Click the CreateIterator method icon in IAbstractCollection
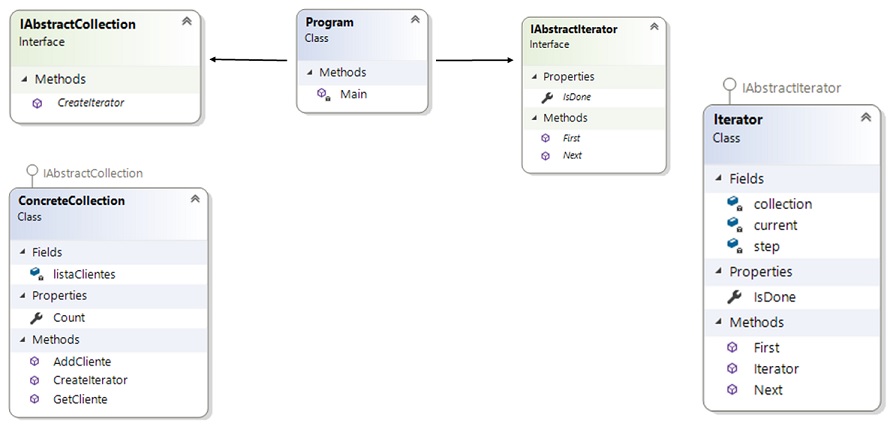The height and width of the screenshot is (428, 890). tap(37, 103)
